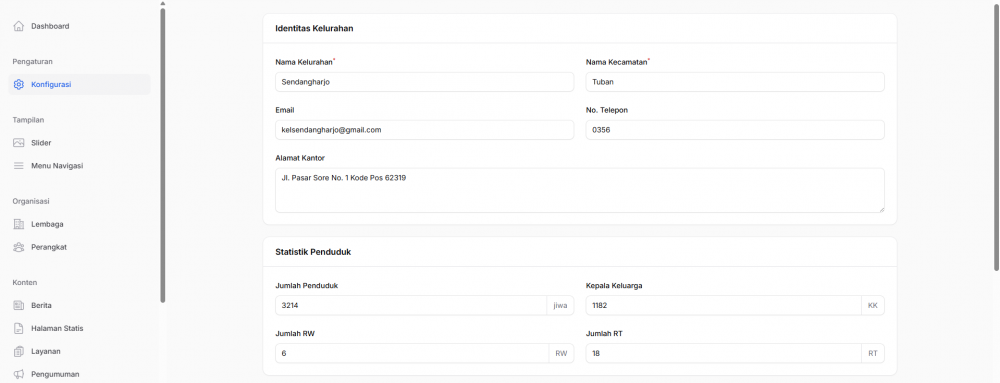
Task: Click the 'Identitas Kelurahan' heading
Action: click(314, 28)
